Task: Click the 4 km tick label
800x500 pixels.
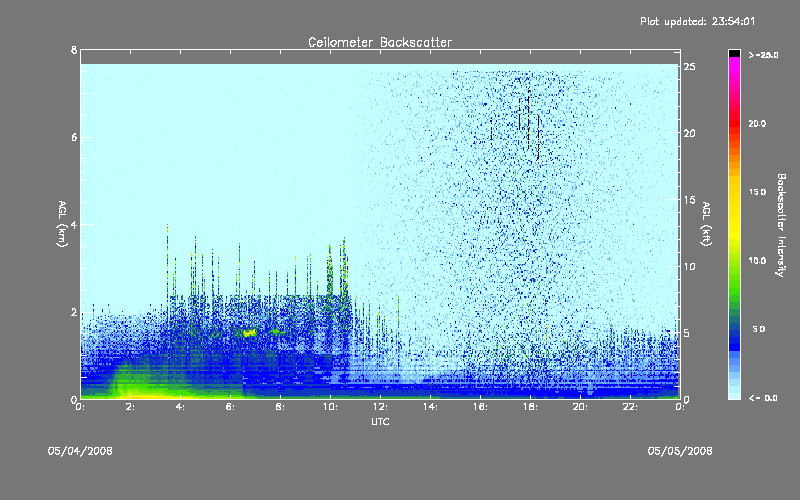Action: (74, 224)
